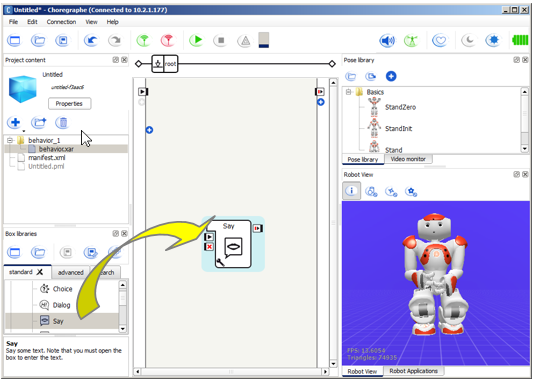Viewport: 533px width, 387px height.
Task: Click the root box in flow diagram path
Action: tap(165, 64)
